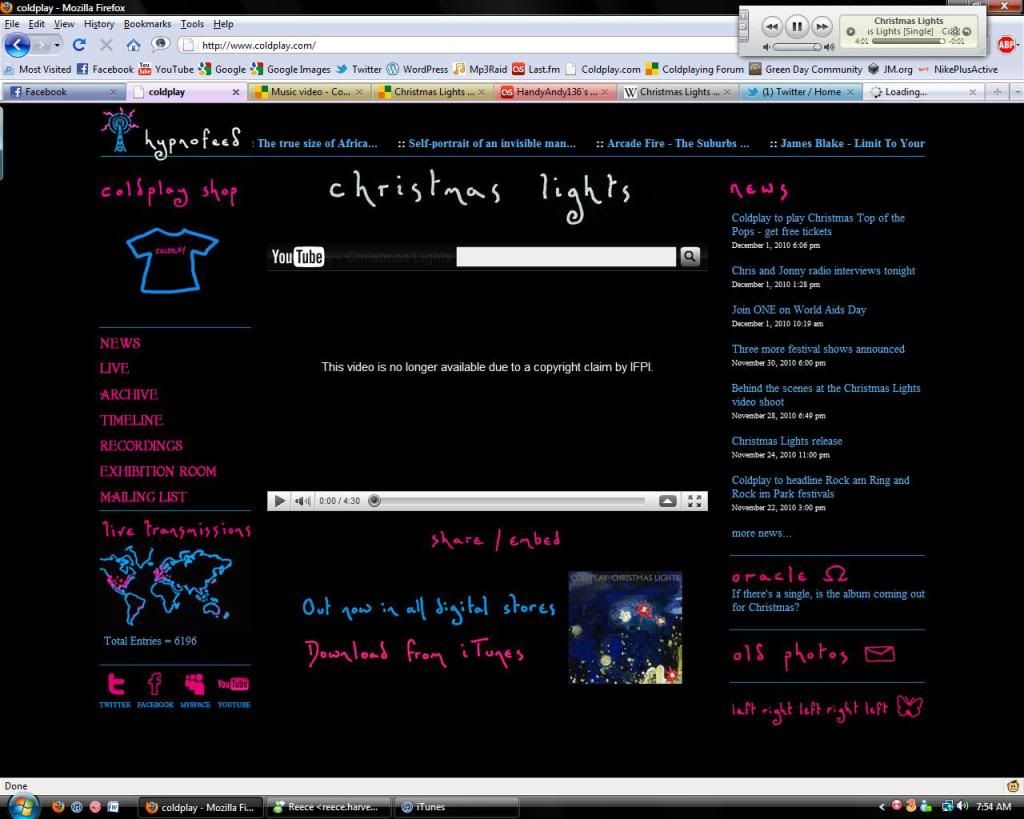1024x819 pixels.
Task: Open the Adblock Plus dropdown arrow
Action: pyautogui.click(x=1018, y=44)
